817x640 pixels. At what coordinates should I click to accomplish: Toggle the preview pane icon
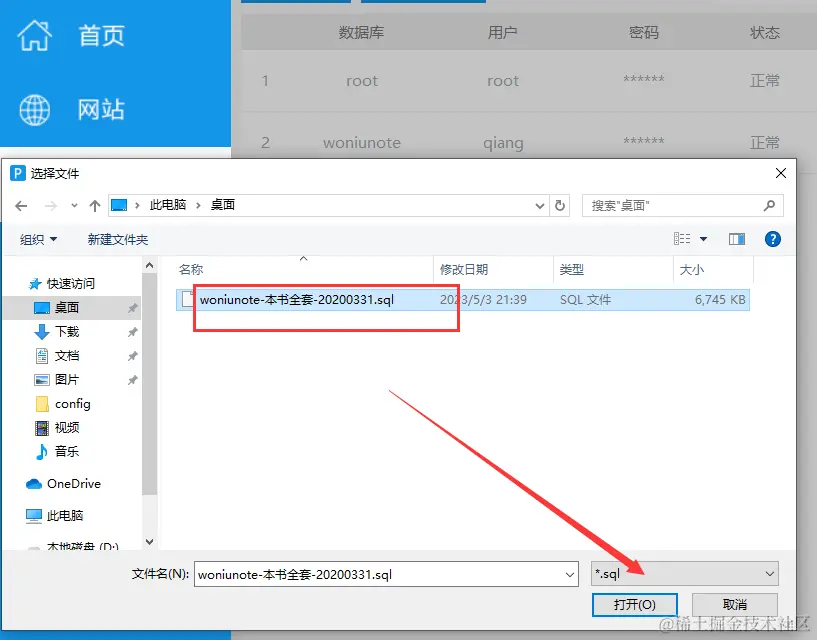point(737,239)
